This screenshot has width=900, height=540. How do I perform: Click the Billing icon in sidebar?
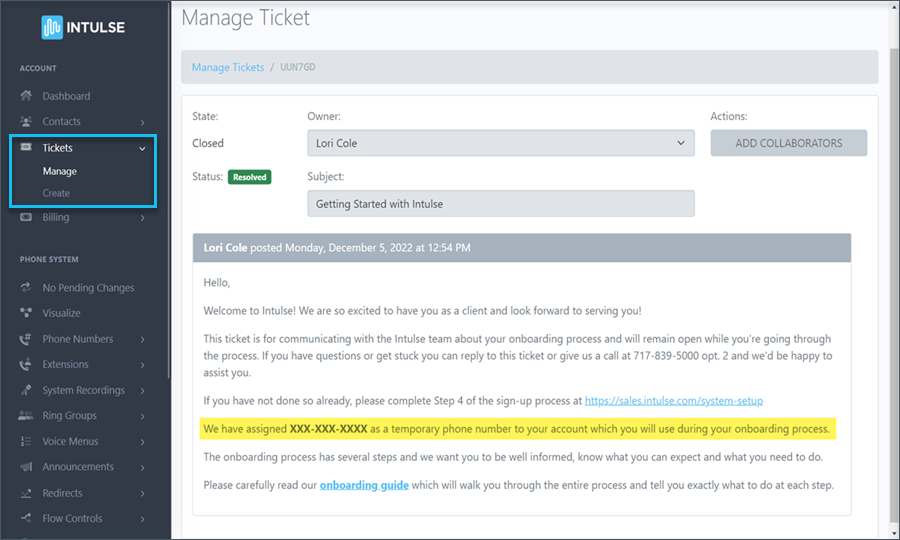[x=26, y=217]
